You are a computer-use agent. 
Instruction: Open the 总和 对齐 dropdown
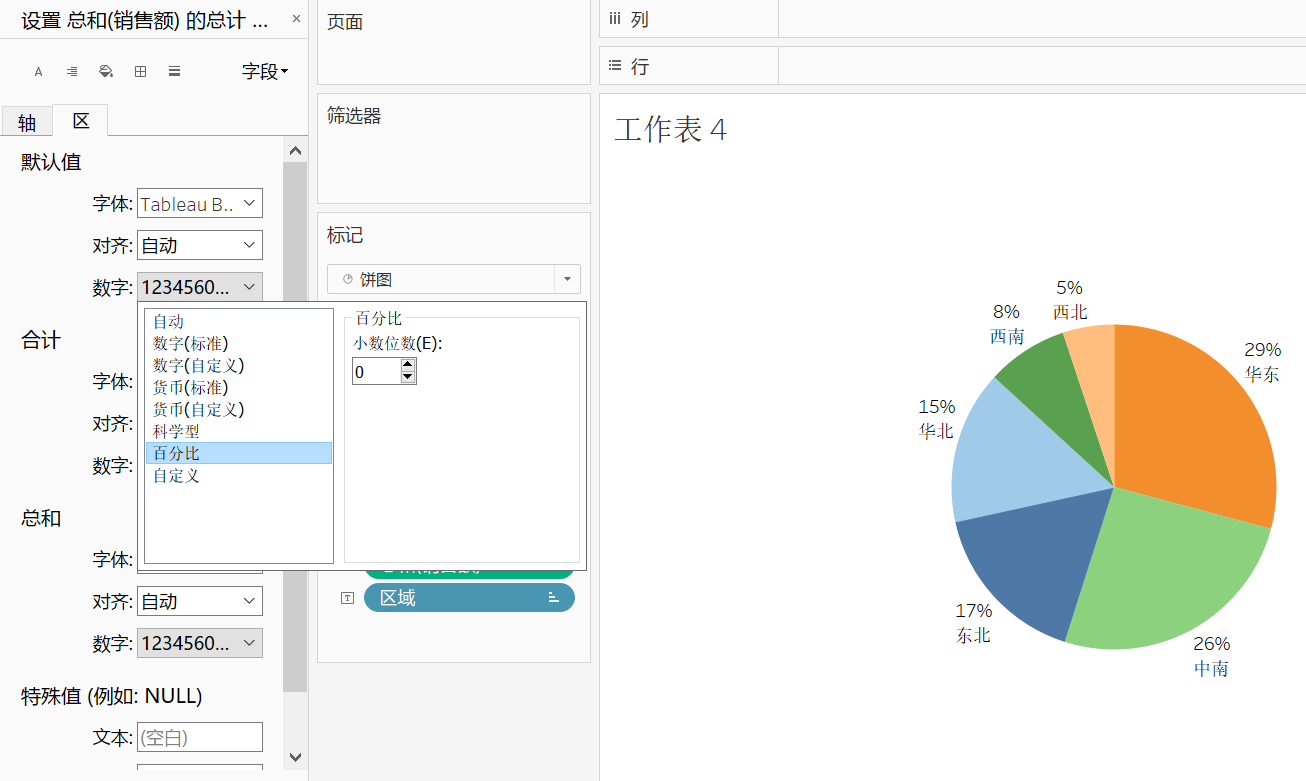click(x=200, y=602)
